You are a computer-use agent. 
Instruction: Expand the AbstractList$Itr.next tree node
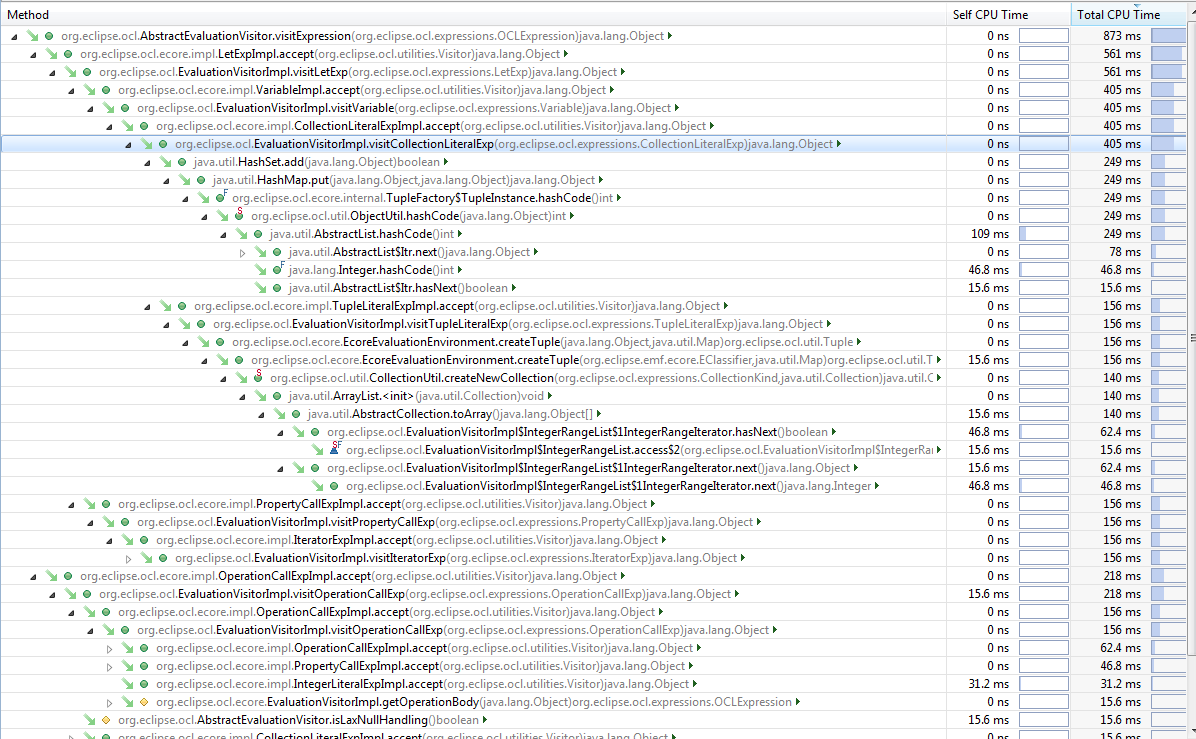click(x=243, y=252)
